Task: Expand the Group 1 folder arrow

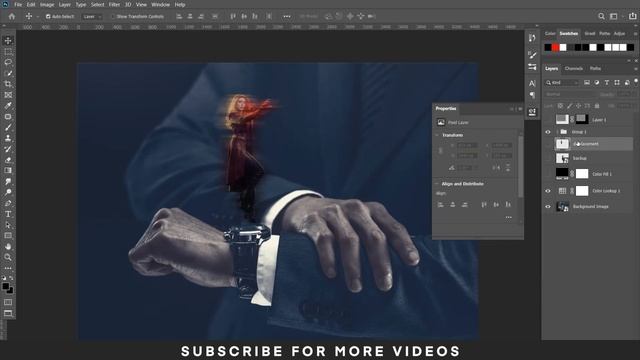Action: [557, 132]
